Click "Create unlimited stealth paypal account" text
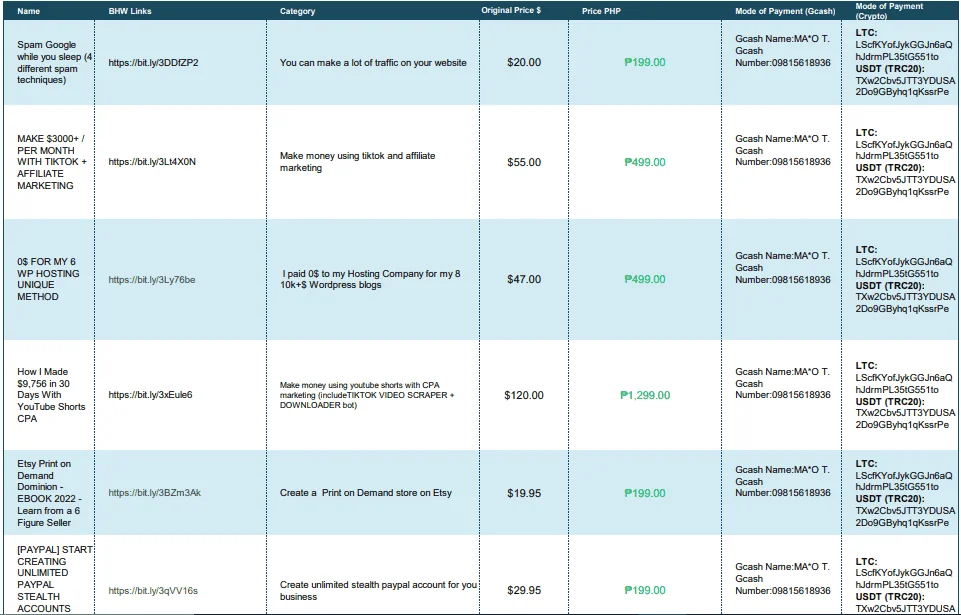The image size is (961, 615). click(x=378, y=590)
